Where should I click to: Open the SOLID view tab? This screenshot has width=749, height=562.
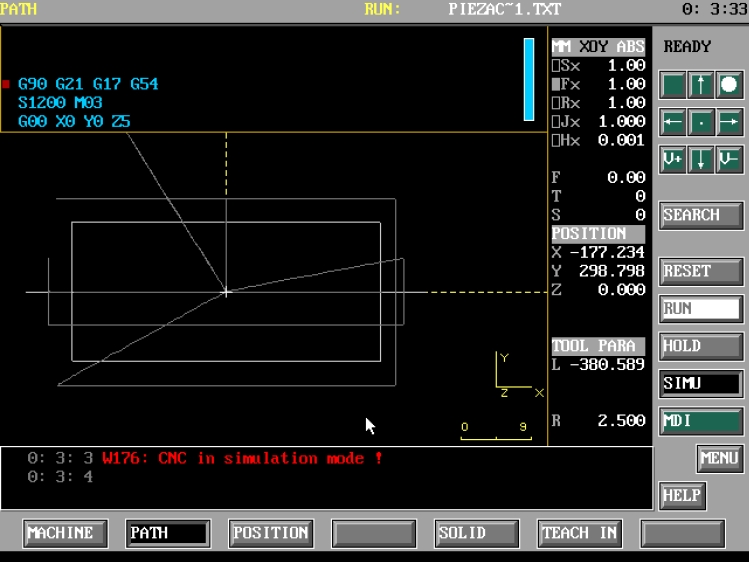click(475, 533)
